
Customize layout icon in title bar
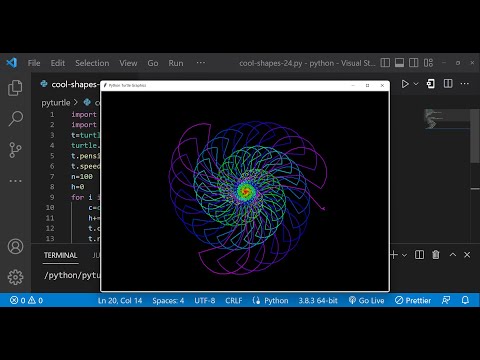(428, 63)
